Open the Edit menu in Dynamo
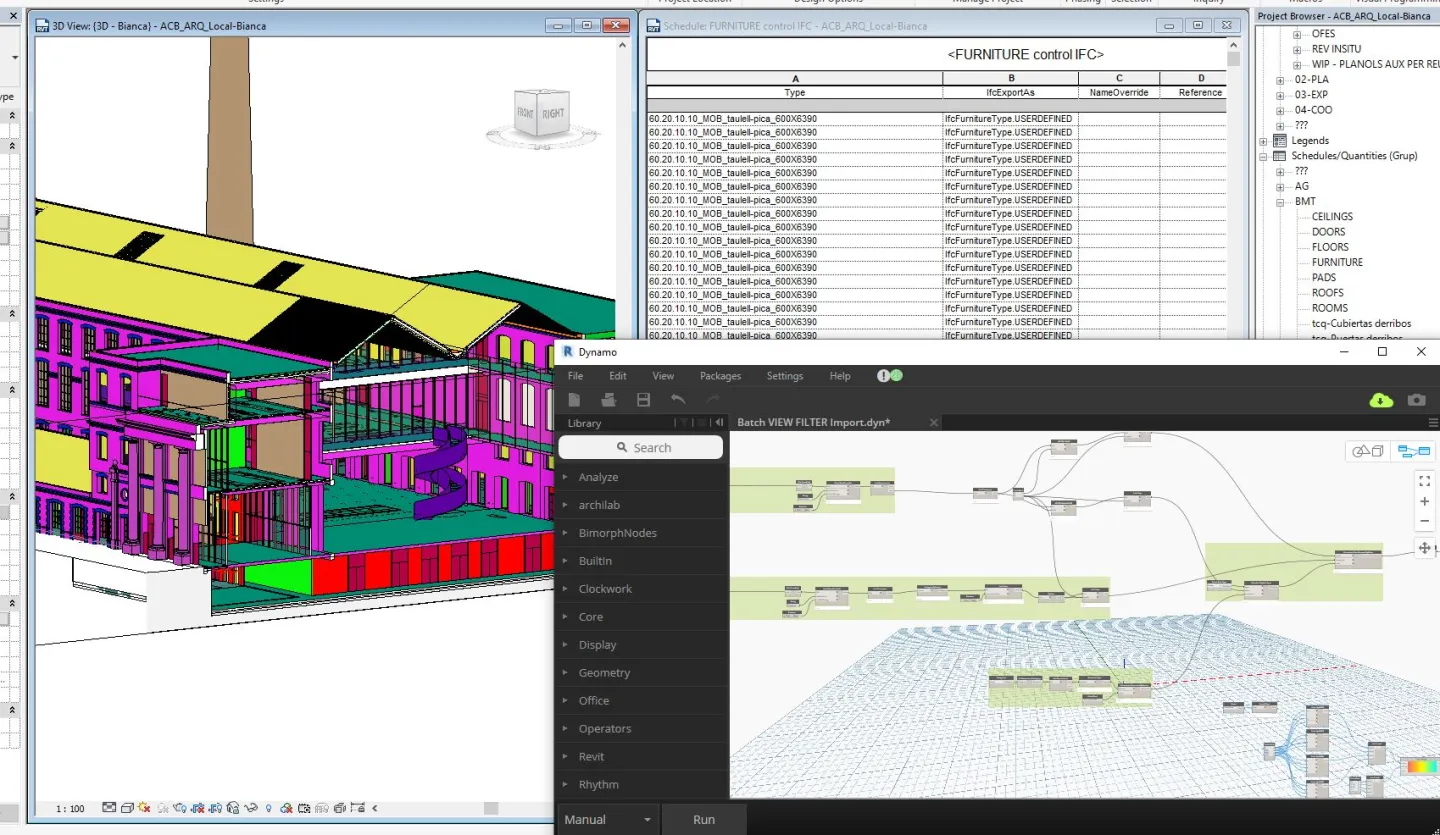 [618, 376]
